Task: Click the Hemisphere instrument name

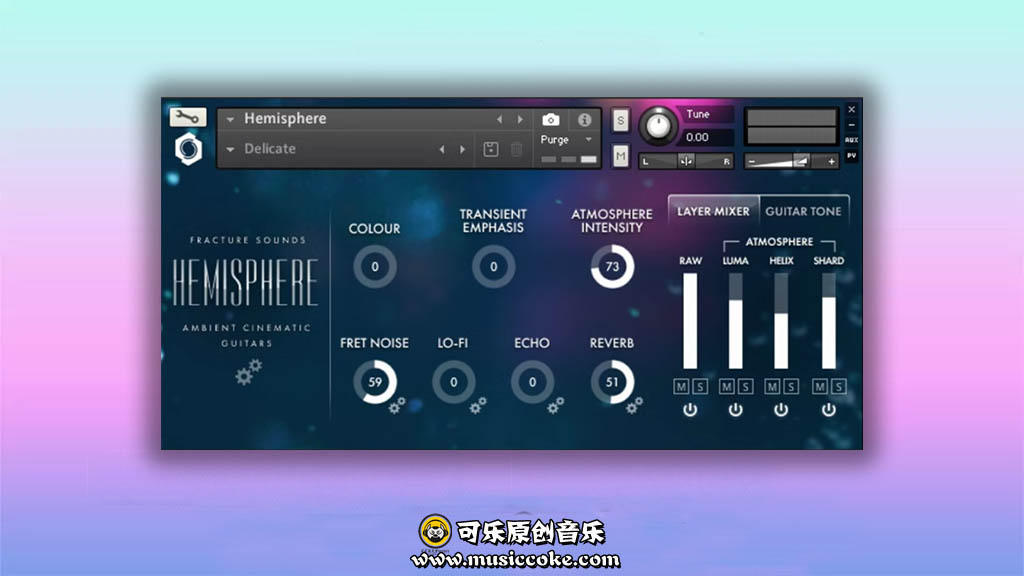Action: [x=285, y=119]
